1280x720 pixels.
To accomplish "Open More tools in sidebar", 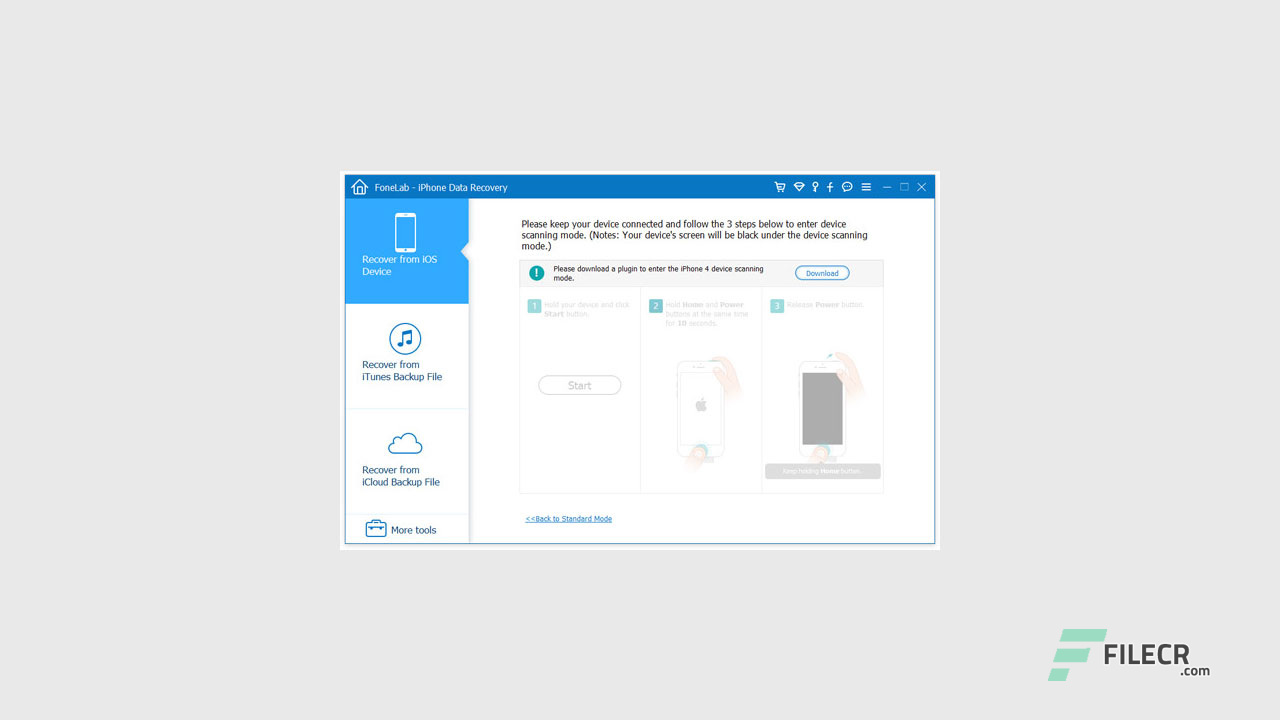I will 407,529.
